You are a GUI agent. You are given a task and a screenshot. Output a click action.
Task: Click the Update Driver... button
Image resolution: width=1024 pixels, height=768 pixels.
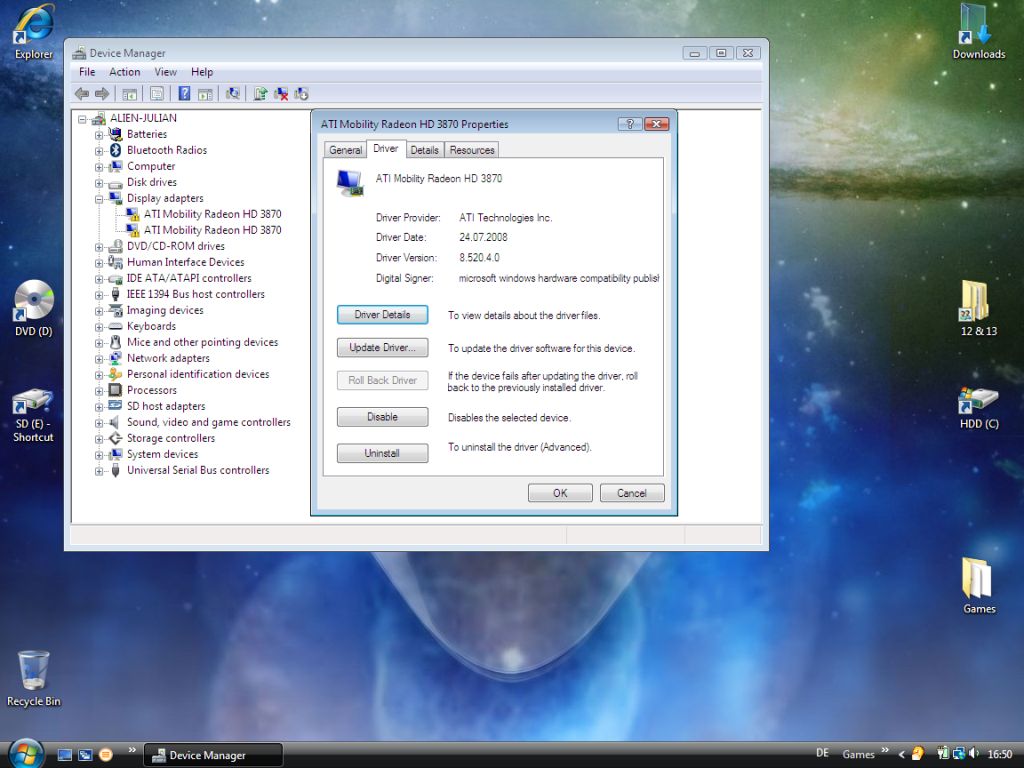point(383,347)
